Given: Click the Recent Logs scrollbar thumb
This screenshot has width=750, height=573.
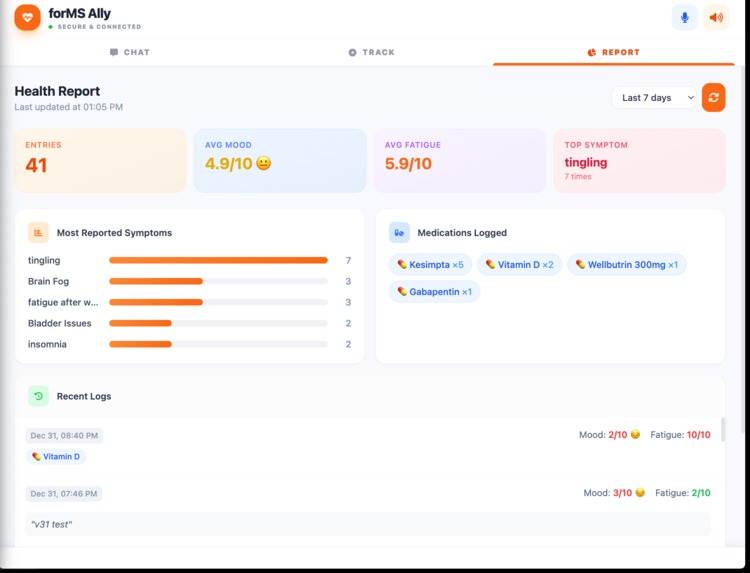Looking at the screenshot, I should (723, 429).
